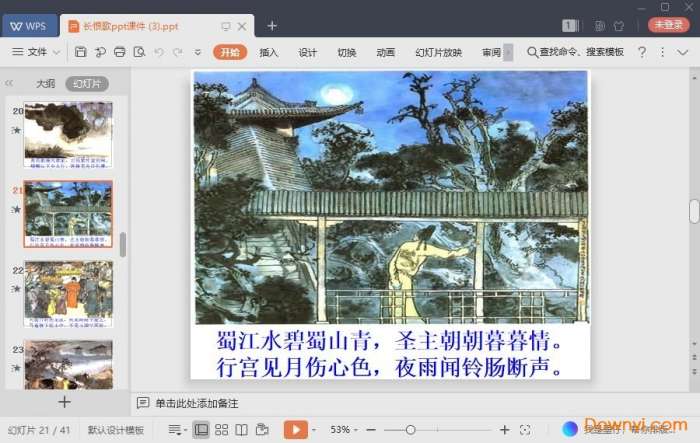
Task: Click the 默认设计模板 status label
Action: (x=116, y=430)
